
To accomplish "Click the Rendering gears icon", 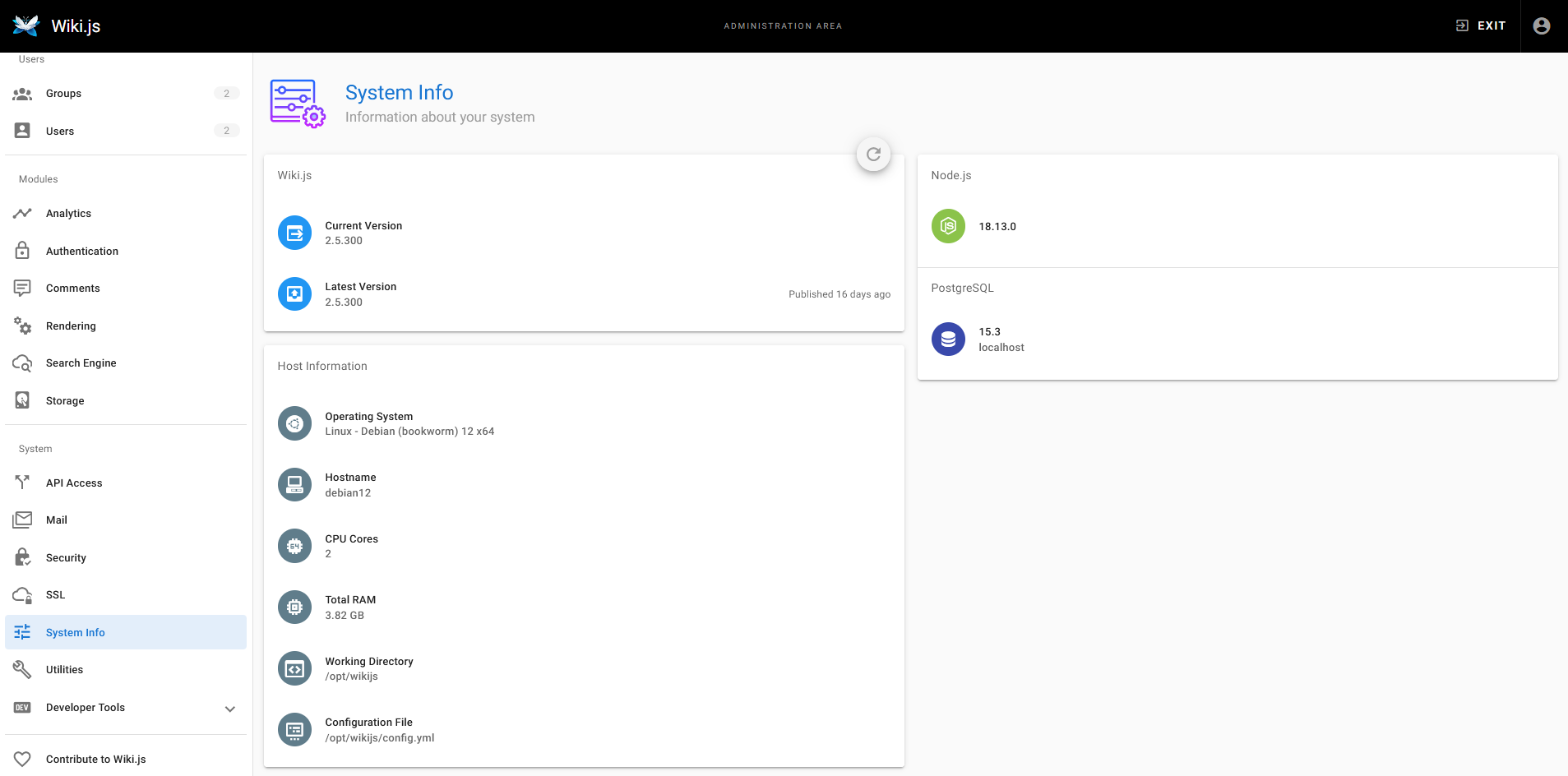I will [x=22, y=326].
